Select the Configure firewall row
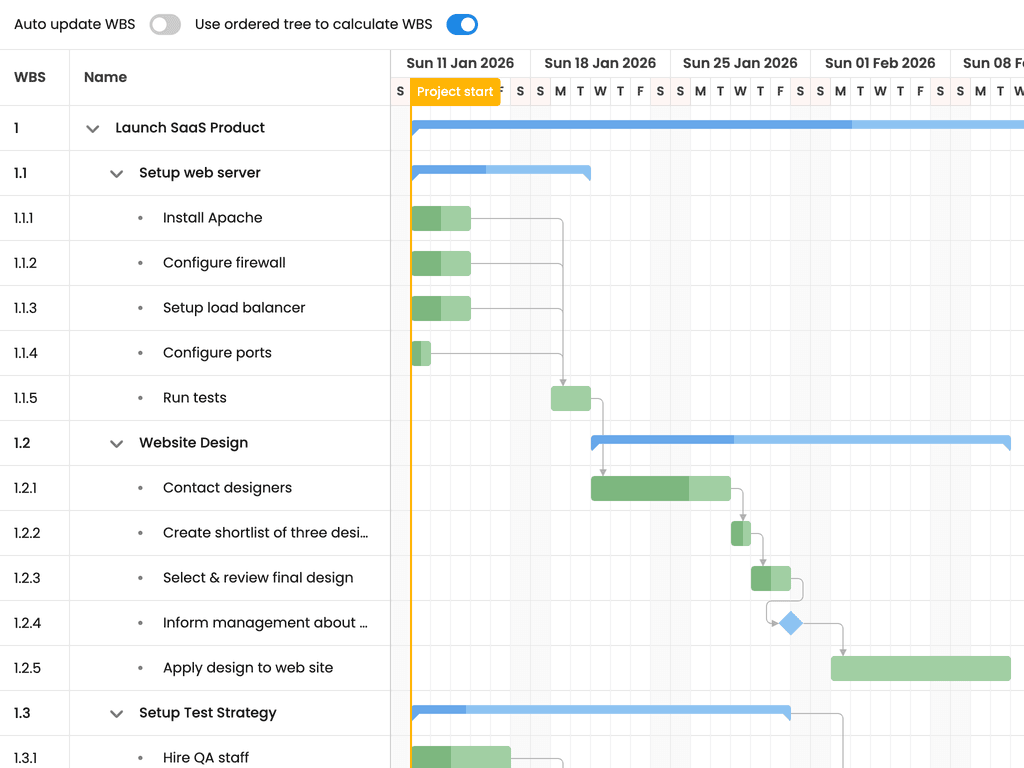The image size is (1024, 768). tap(195, 263)
